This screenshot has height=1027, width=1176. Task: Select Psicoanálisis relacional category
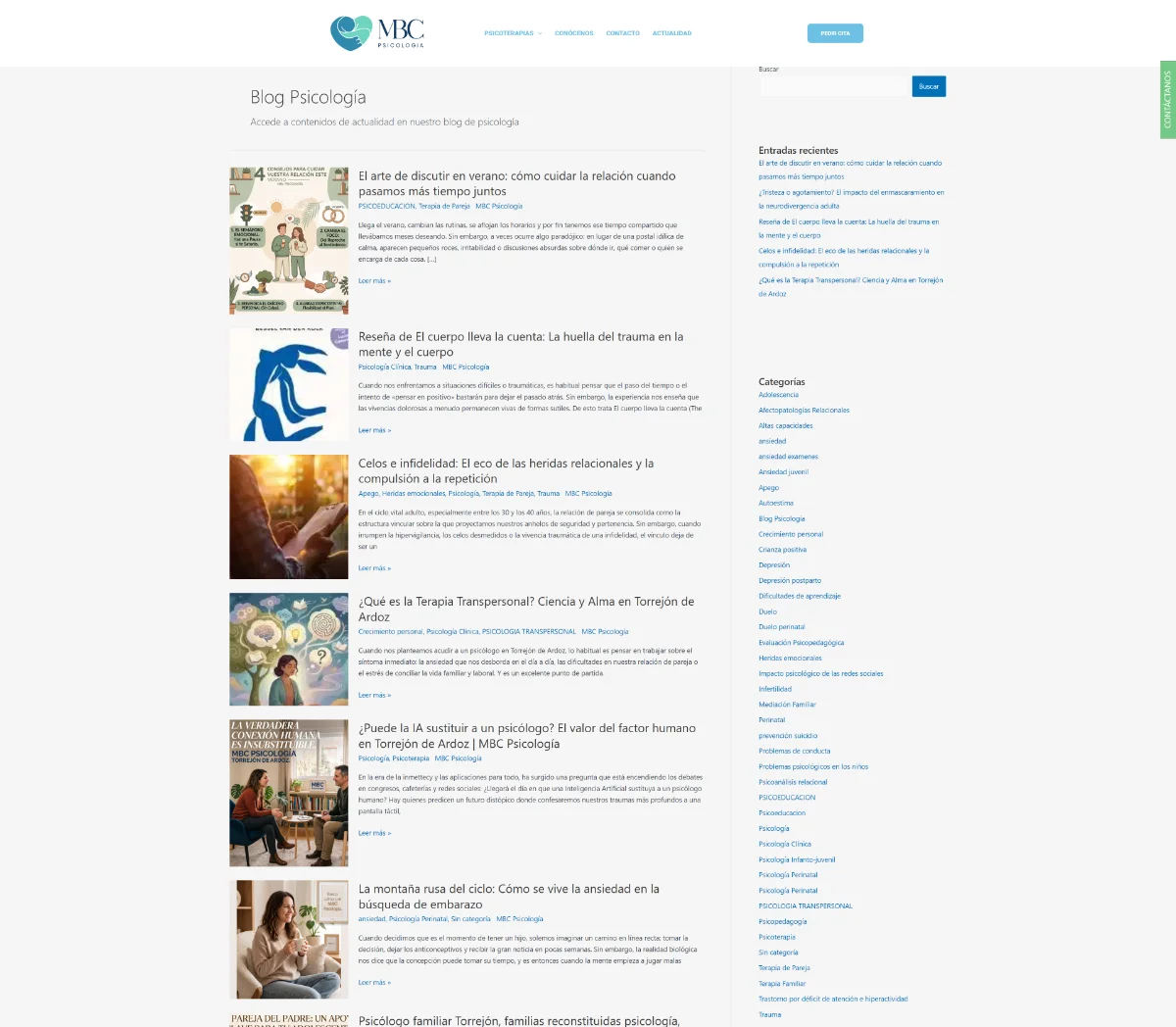click(793, 782)
